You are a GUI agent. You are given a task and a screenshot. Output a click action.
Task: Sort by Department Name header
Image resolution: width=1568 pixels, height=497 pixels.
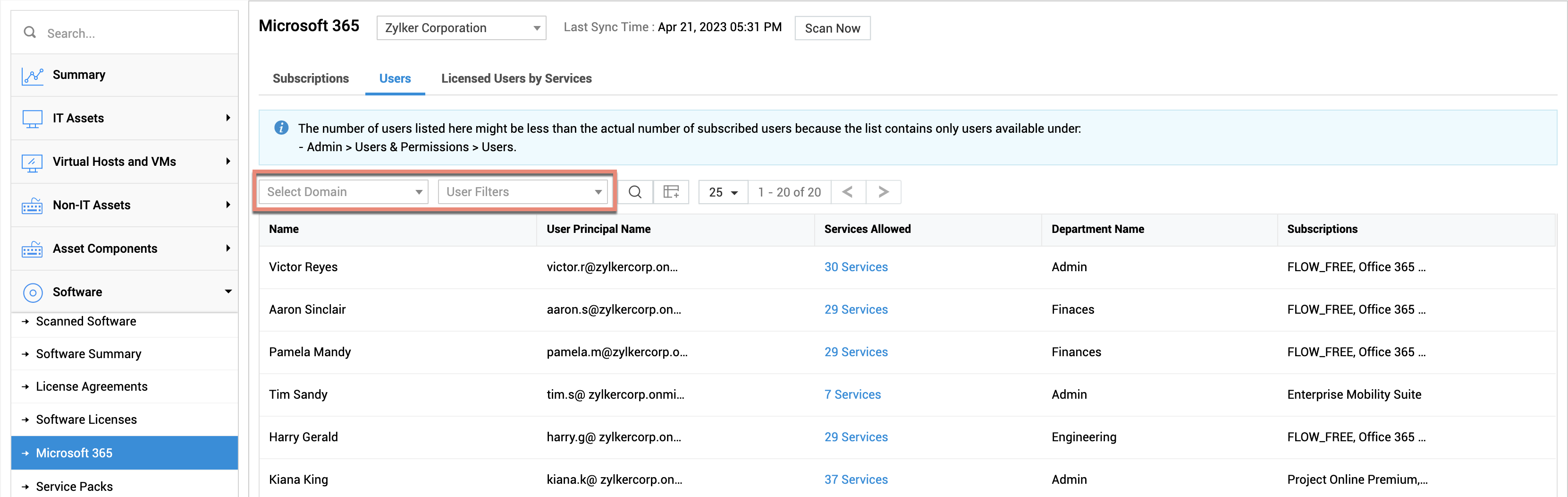1097,230
